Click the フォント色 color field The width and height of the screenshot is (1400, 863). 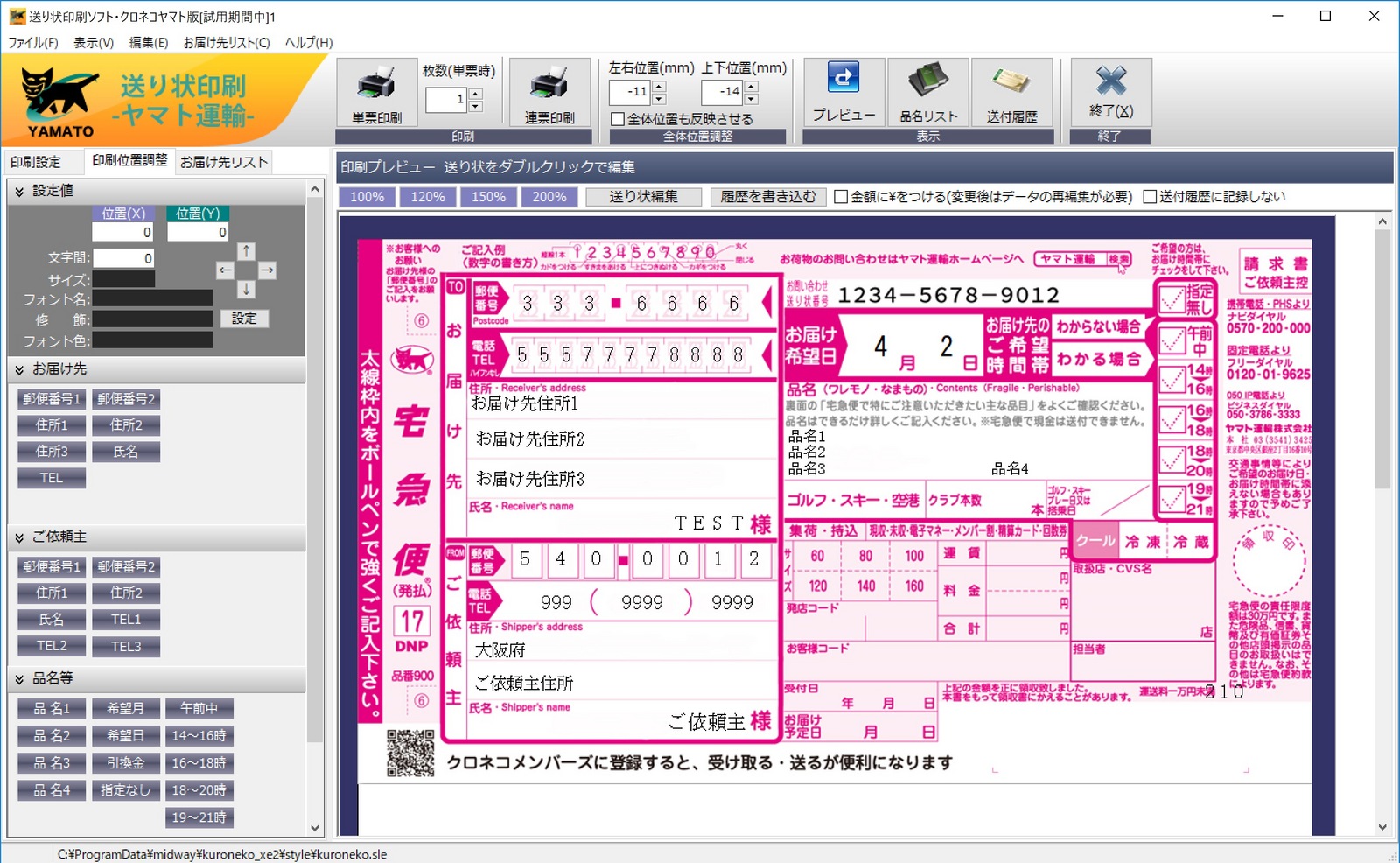click(x=152, y=340)
